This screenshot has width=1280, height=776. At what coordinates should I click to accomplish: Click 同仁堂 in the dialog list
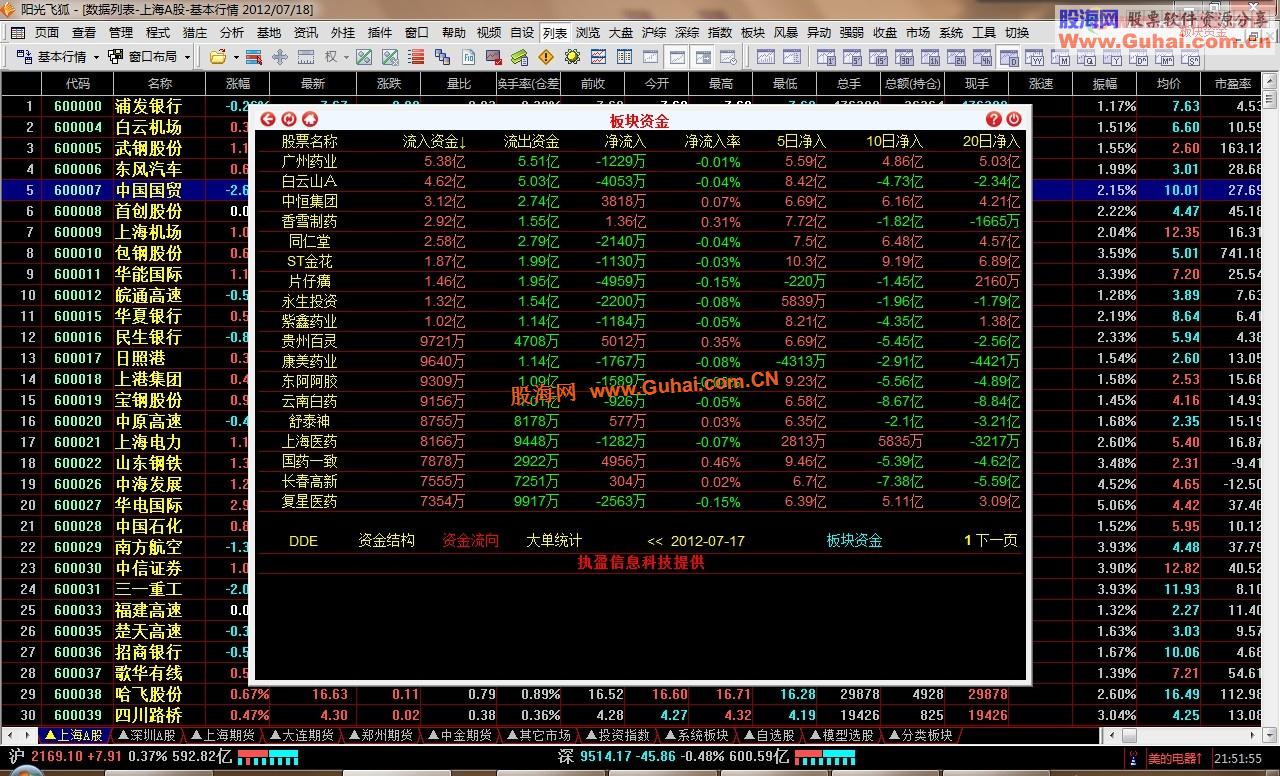pos(309,241)
